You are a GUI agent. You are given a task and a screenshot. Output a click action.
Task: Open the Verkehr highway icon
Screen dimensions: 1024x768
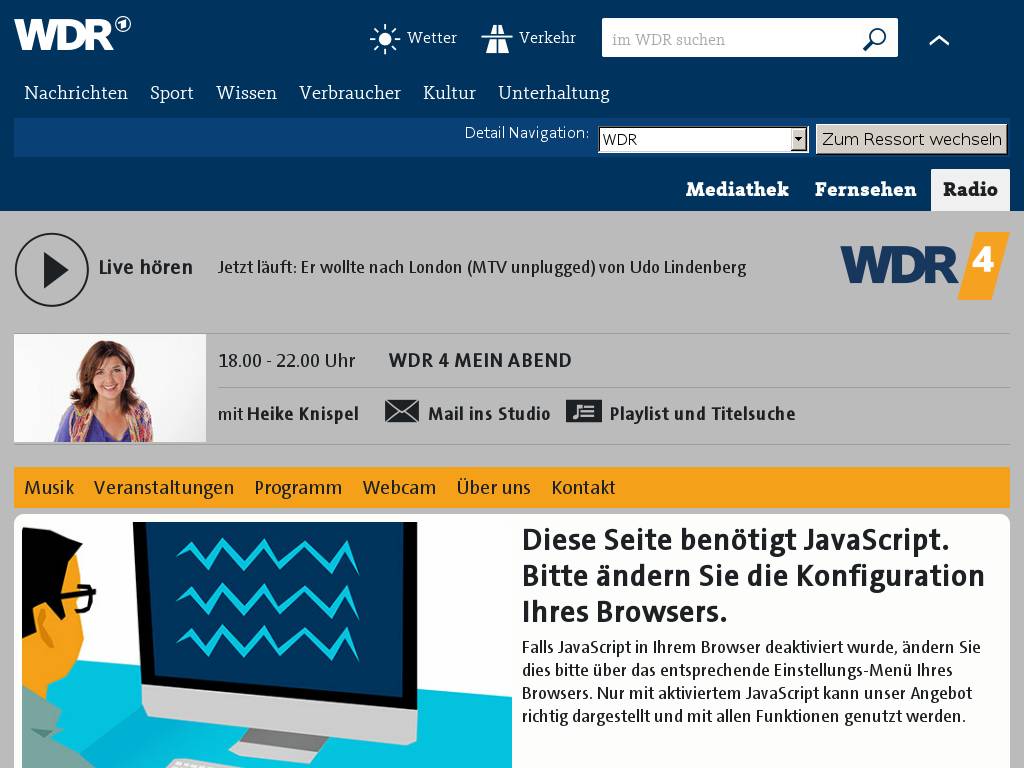click(497, 39)
